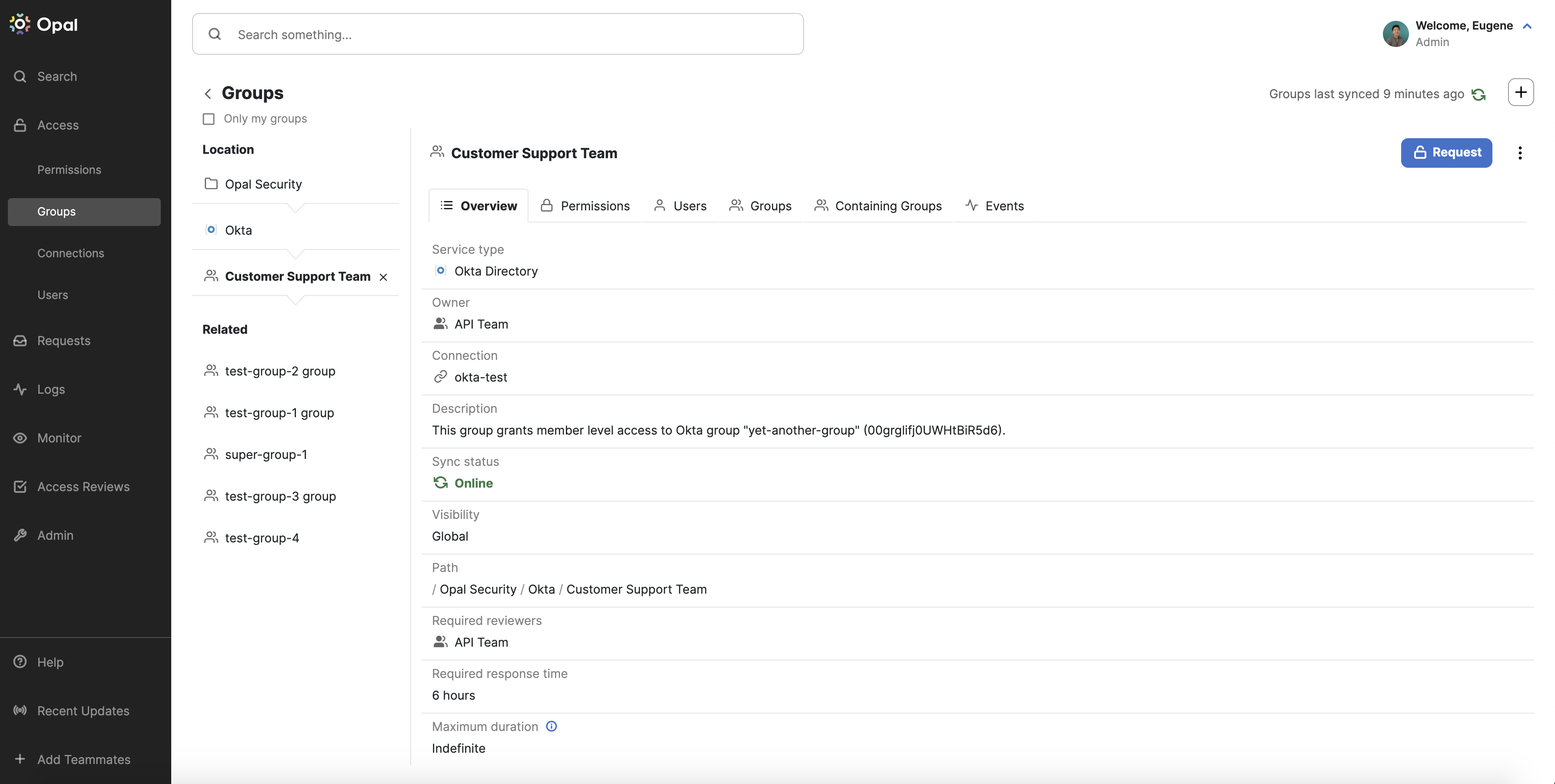This screenshot has height=784, width=1555.
Task: Click Groups last synced 9 minutes ago text
Action: pyautogui.click(x=1366, y=94)
